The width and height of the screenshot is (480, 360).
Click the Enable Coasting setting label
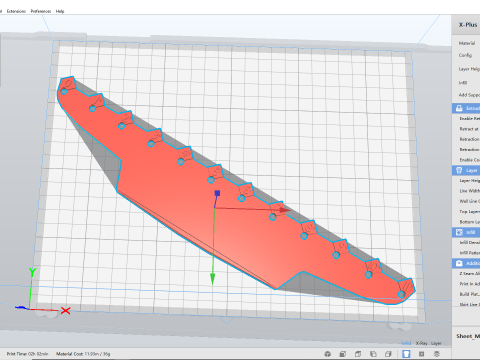(x=470, y=160)
